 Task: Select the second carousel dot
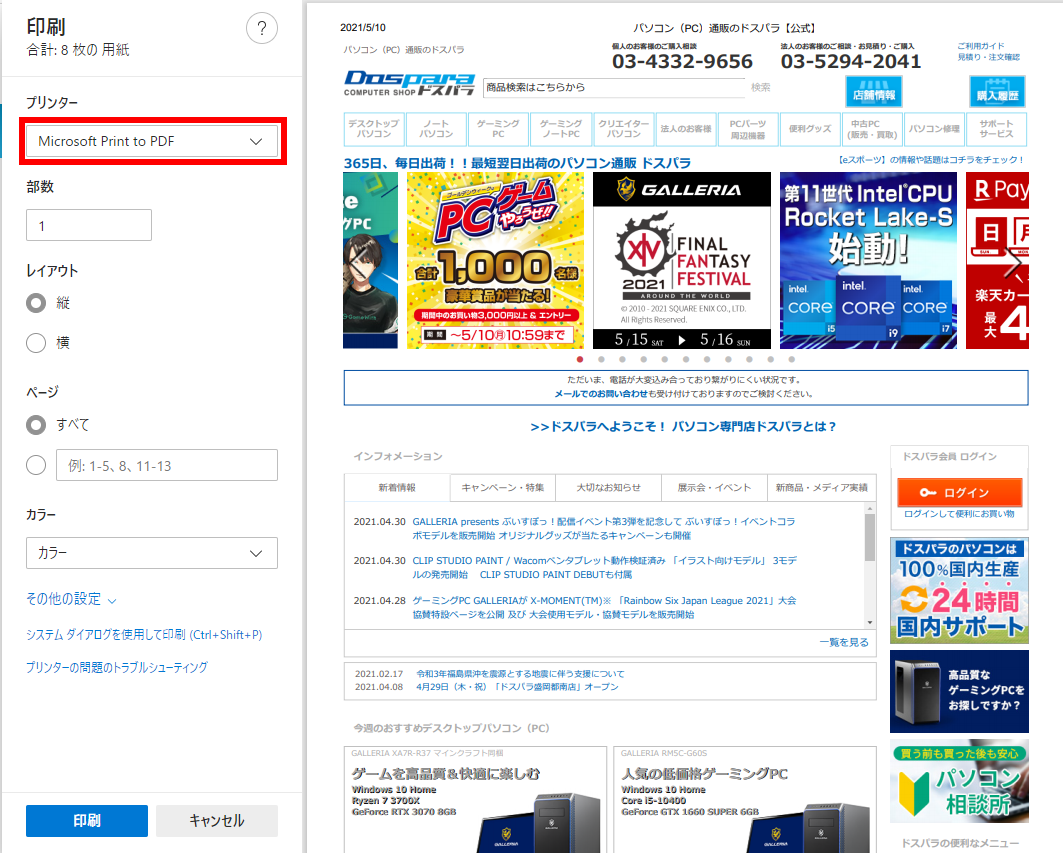[x=601, y=359]
